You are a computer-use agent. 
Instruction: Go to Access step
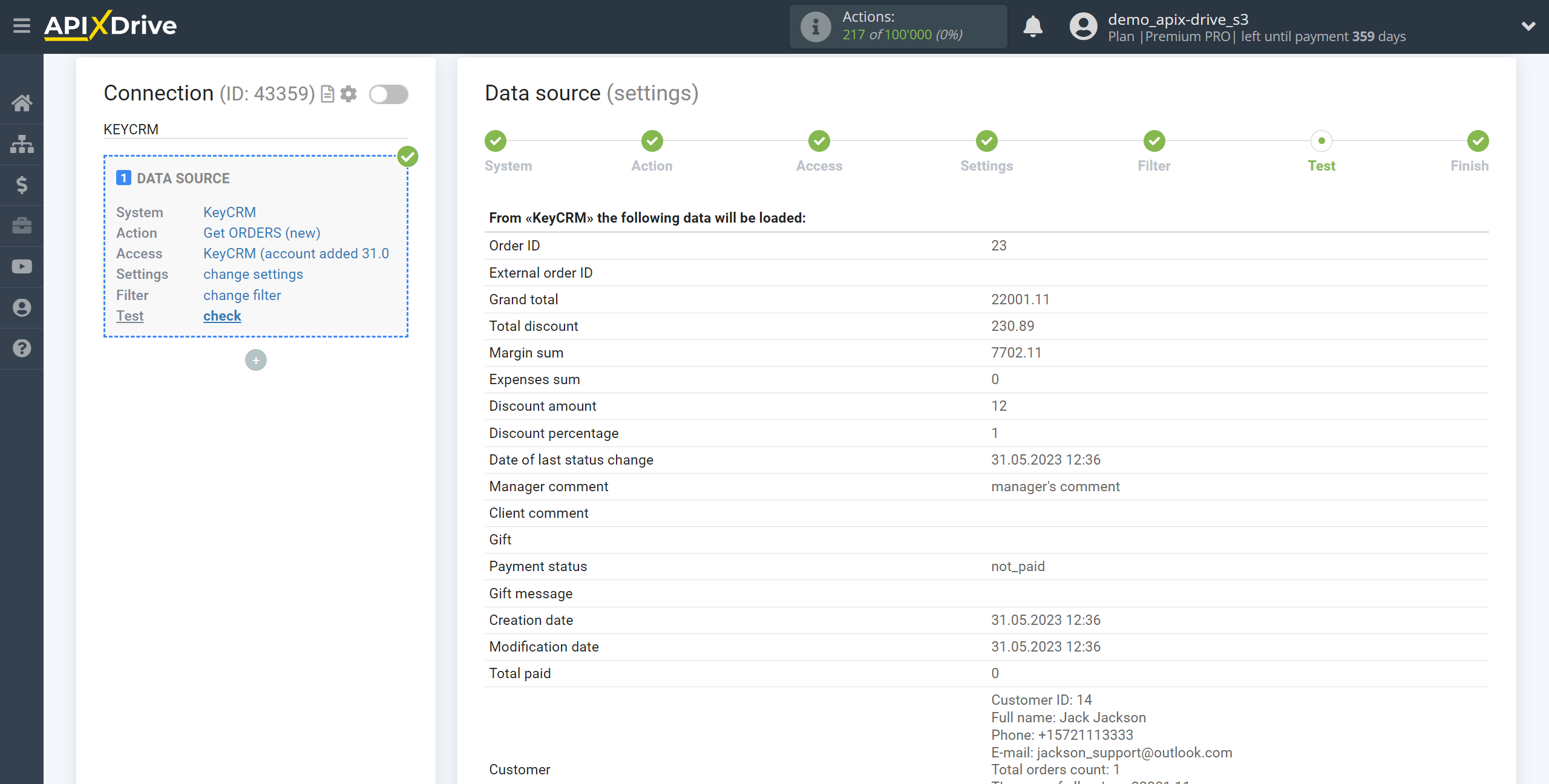[819, 166]
